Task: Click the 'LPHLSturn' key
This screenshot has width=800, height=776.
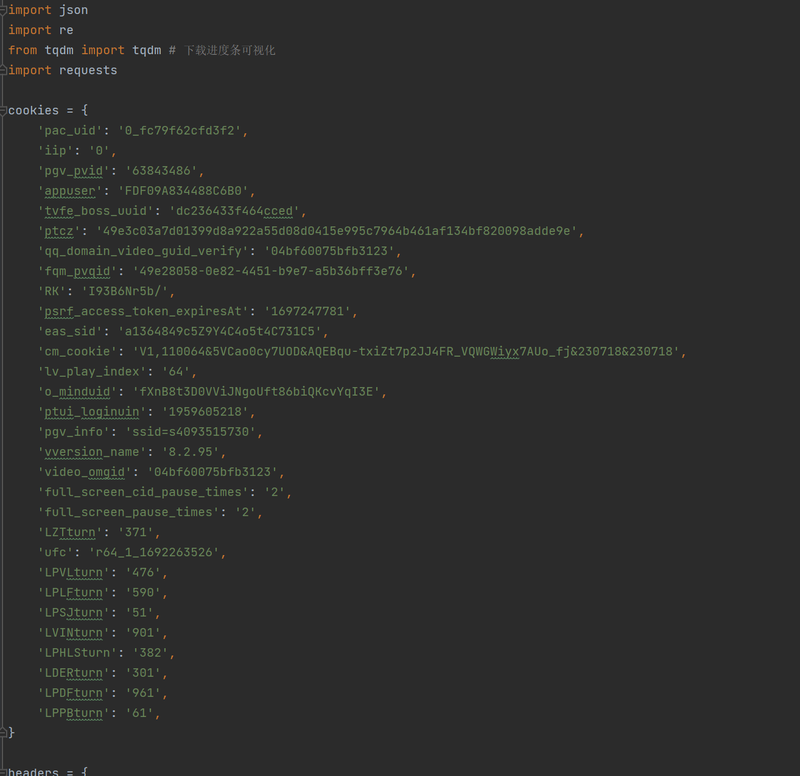Action: pos(77,653)
